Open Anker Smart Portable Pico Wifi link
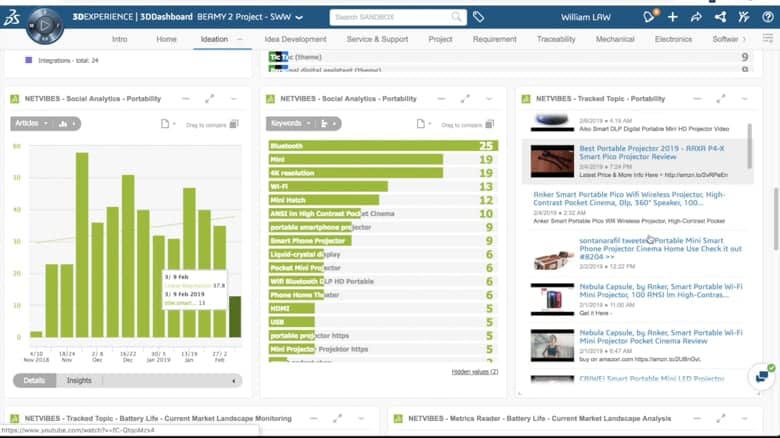The image size is (780, 438). [629, 199]
